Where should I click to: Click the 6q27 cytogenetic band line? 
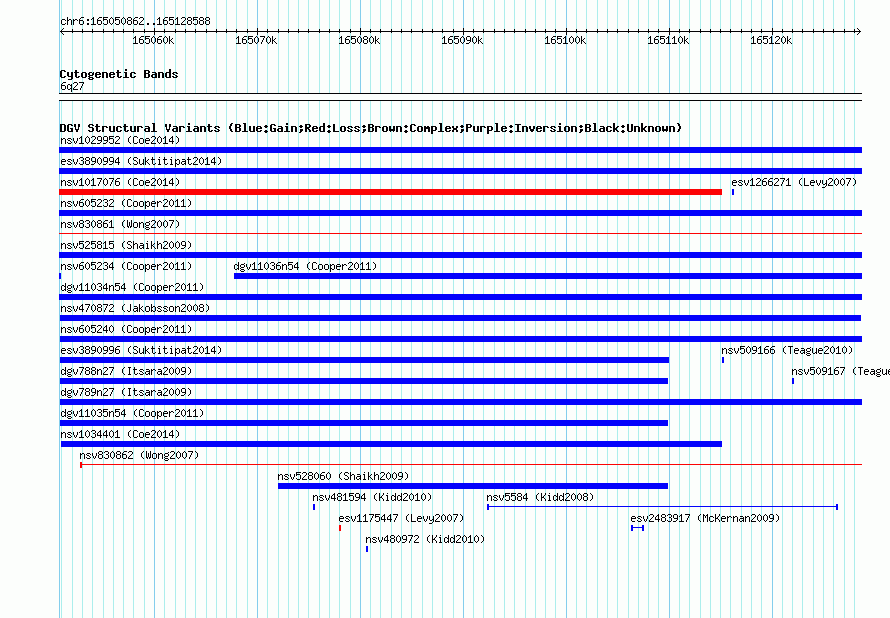tap(460, 97)
